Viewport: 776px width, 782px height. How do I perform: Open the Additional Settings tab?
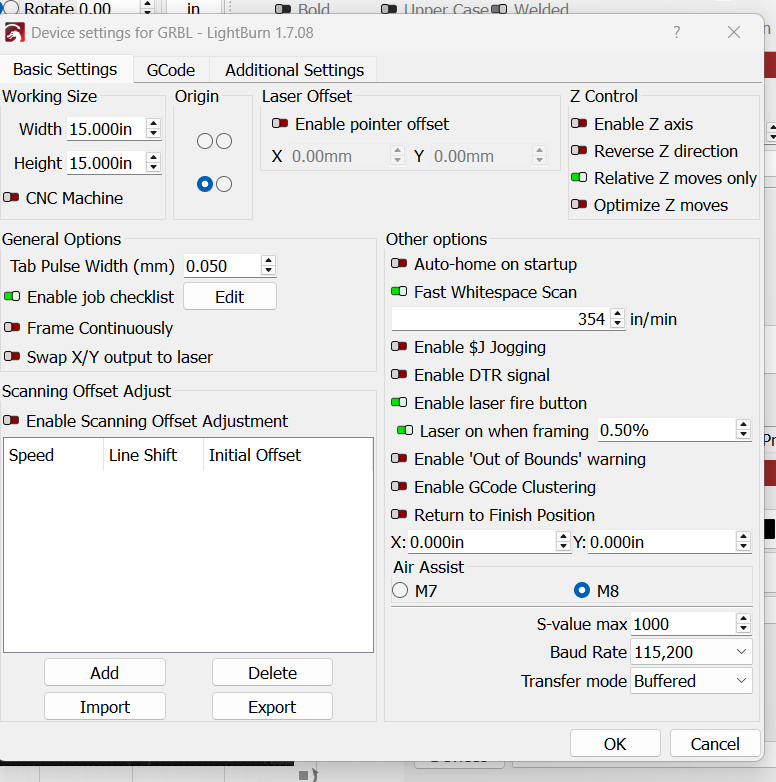pos(294,70)
